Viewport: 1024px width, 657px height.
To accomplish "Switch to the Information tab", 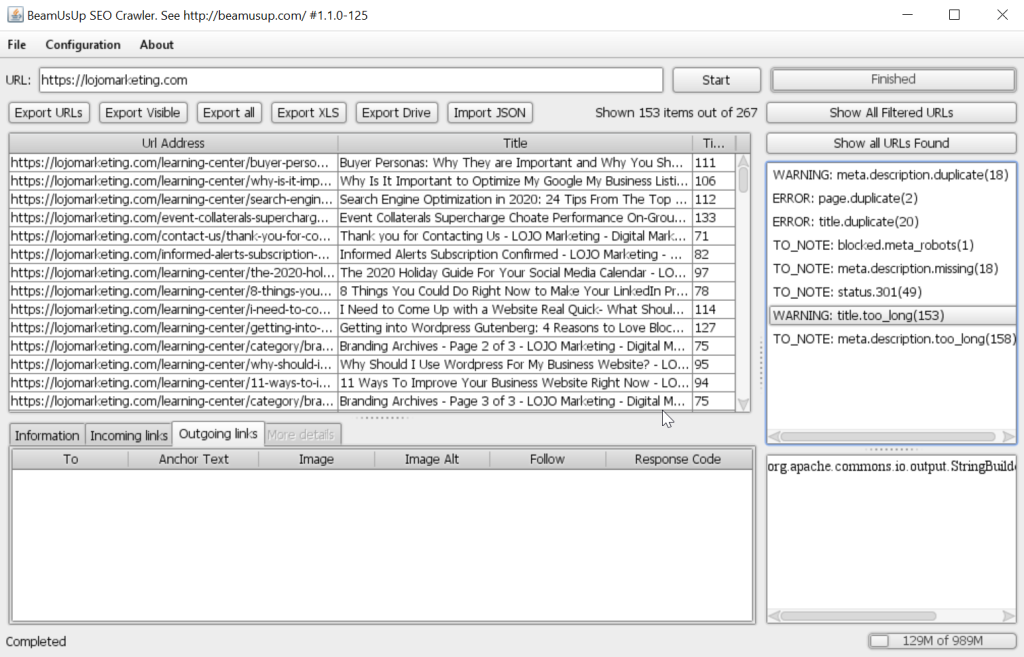I will pos(46,435).
